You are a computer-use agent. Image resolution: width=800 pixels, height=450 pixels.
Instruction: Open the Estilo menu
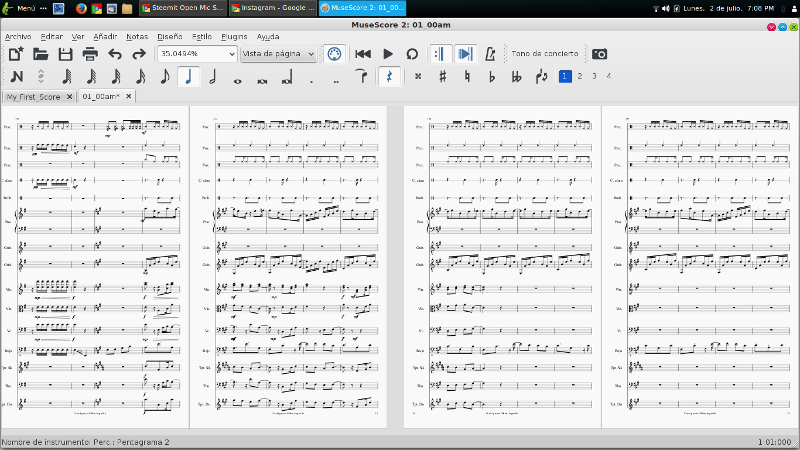click(202, 37)
